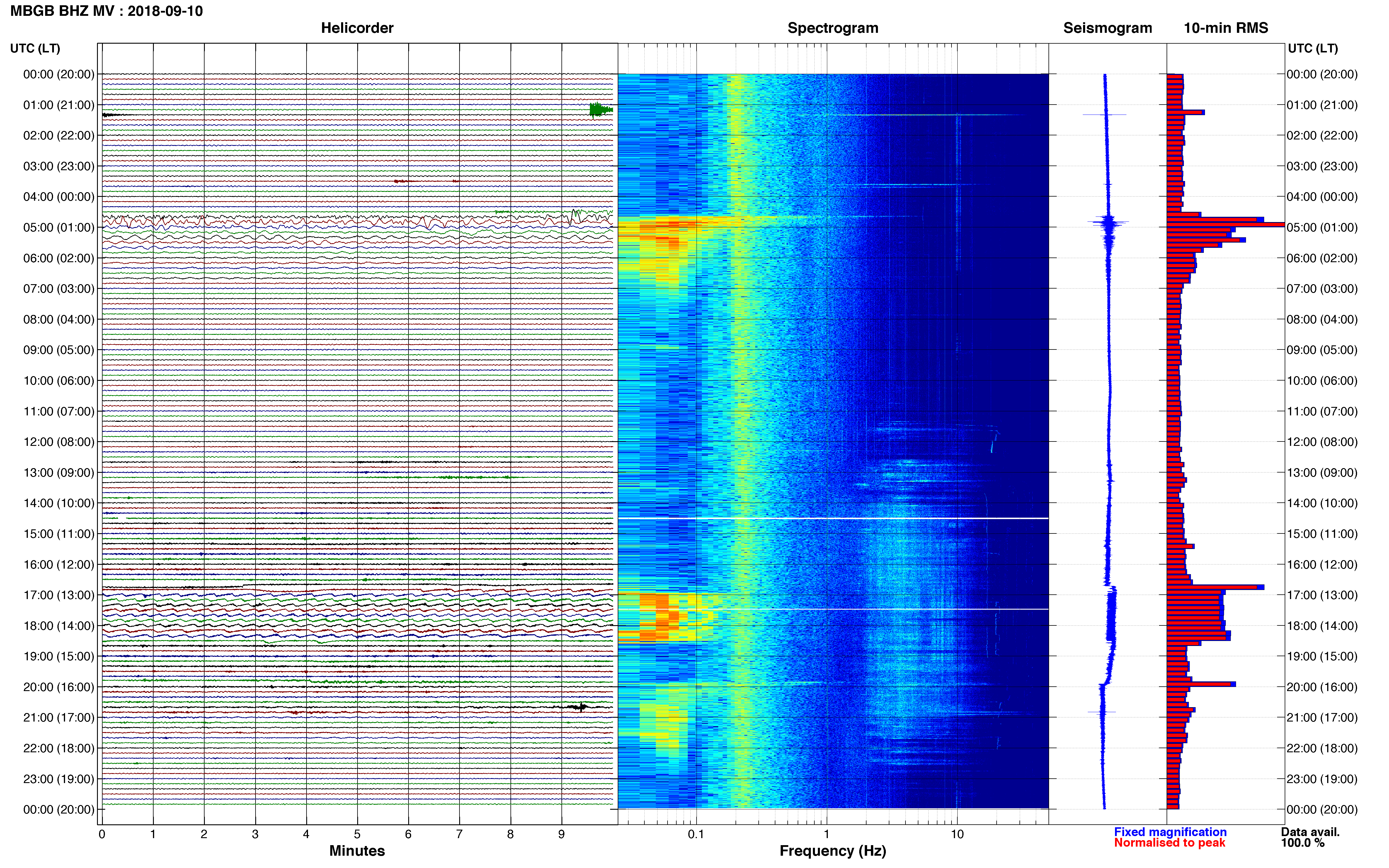Click the tallest RMS bar near 05:00

(x=1225, y=224)
